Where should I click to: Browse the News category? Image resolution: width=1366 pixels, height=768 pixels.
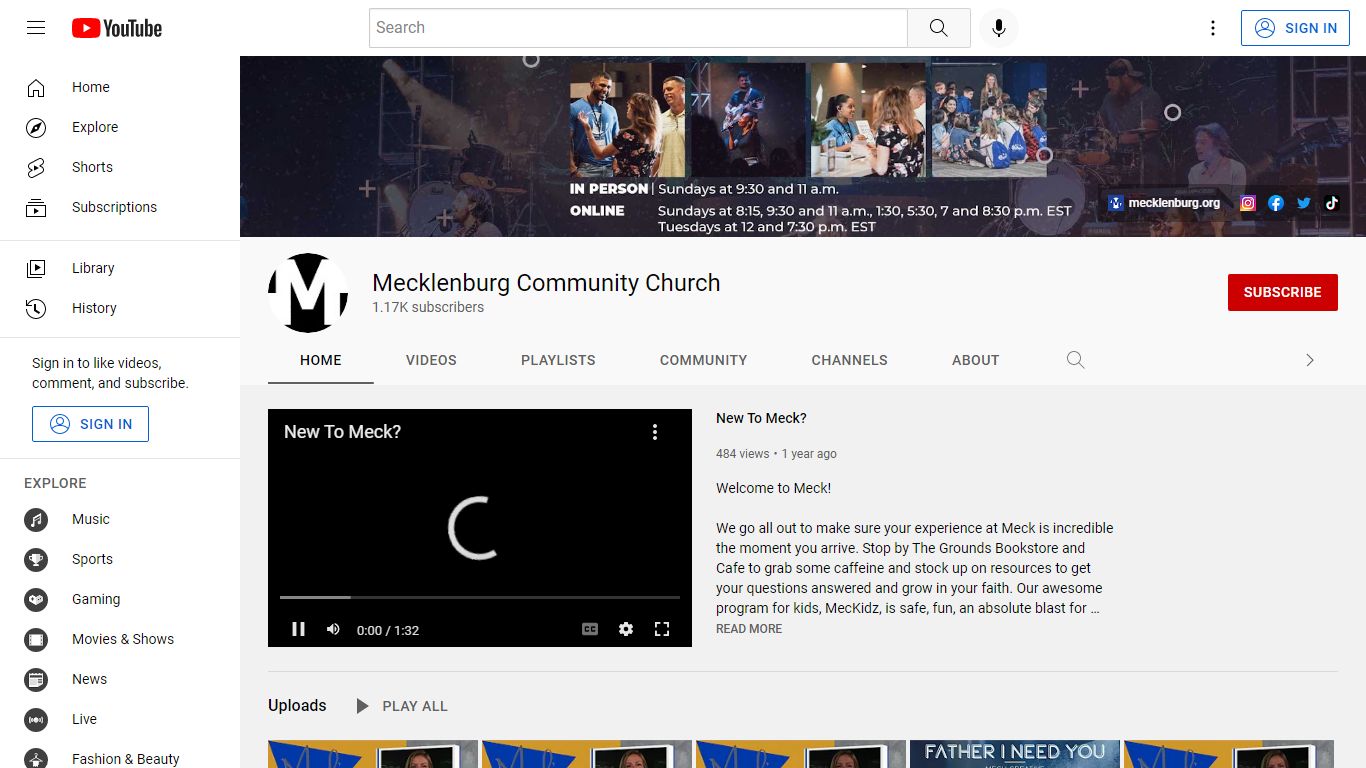point(120,679)
